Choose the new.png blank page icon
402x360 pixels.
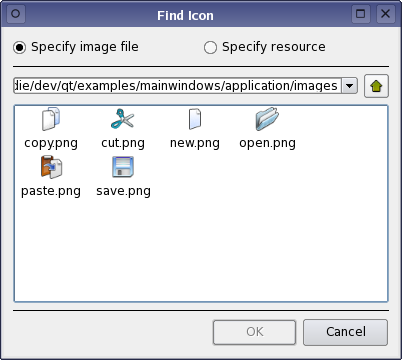[x=195, y=119]
